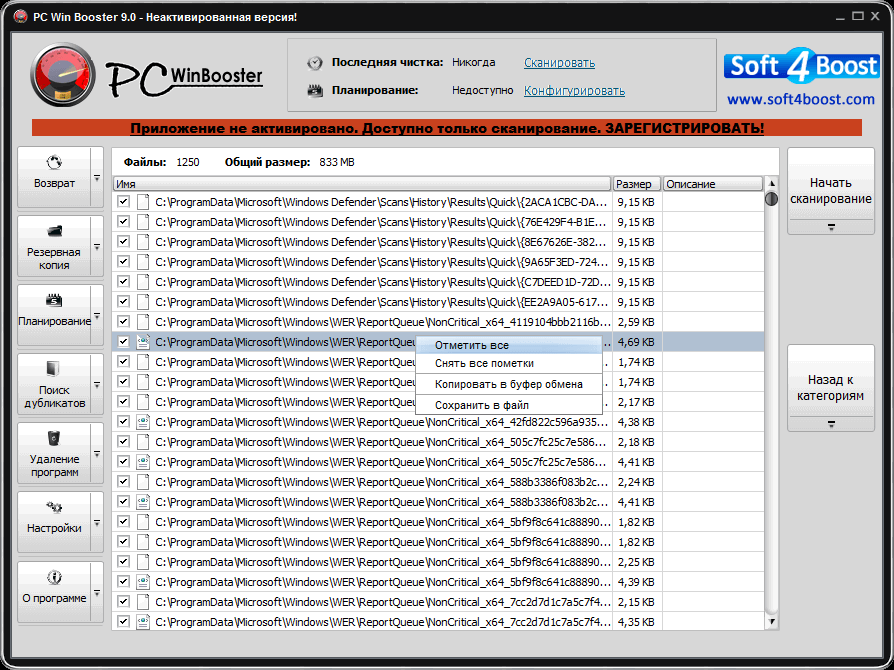Expand the sidebar Планирование dropdown arrow

click(x=97, y=316)
